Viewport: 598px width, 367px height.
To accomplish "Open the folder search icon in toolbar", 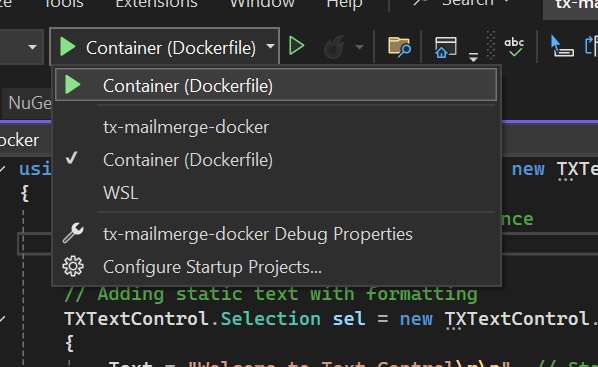I will (x=399, y=47).
